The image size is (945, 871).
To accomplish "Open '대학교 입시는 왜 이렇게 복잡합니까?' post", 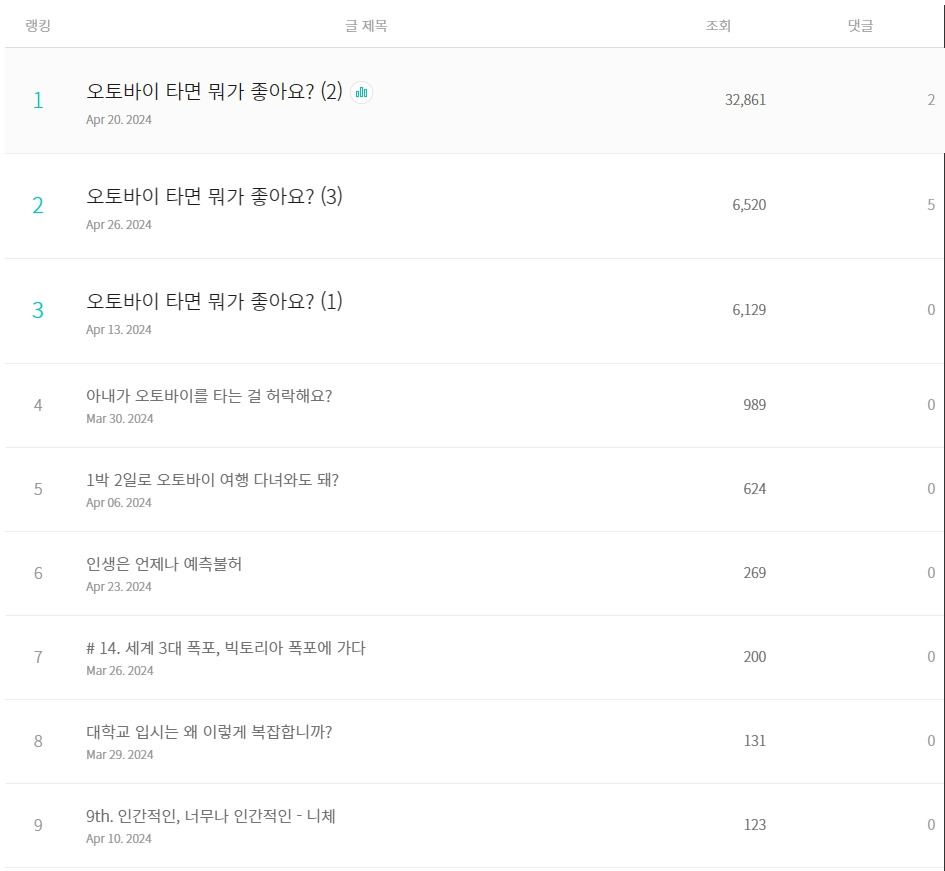I will [209, 732].
